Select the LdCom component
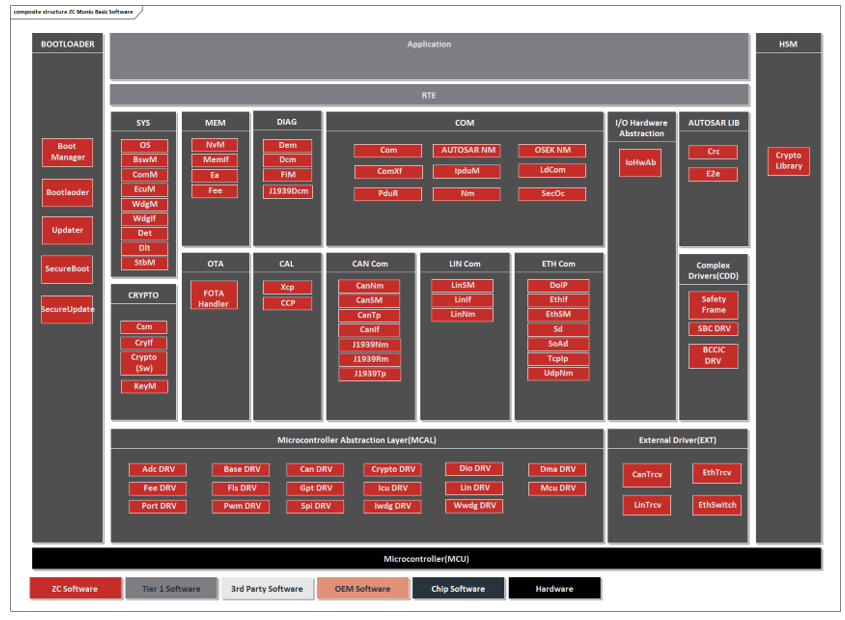Viewport: 845px width, 620px height. [552, 170]
